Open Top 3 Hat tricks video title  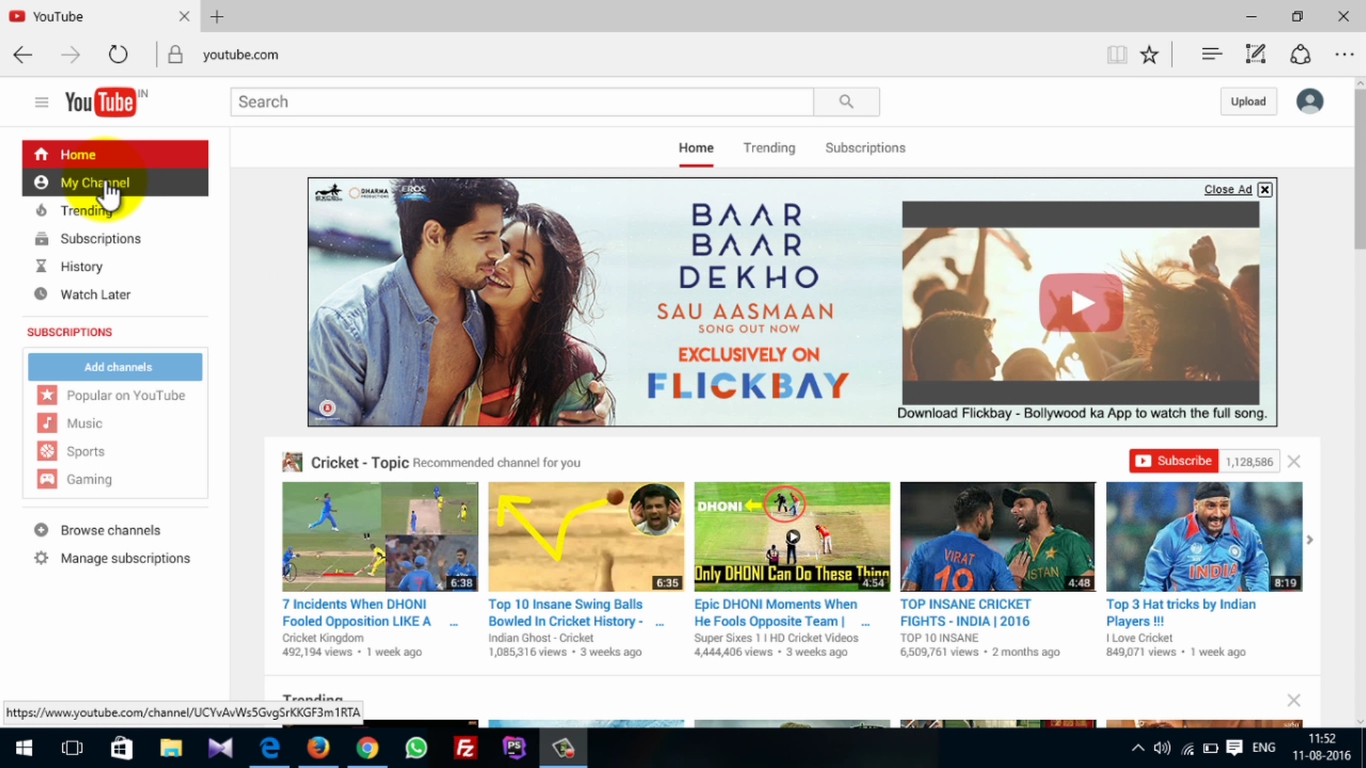(1181, 612)
